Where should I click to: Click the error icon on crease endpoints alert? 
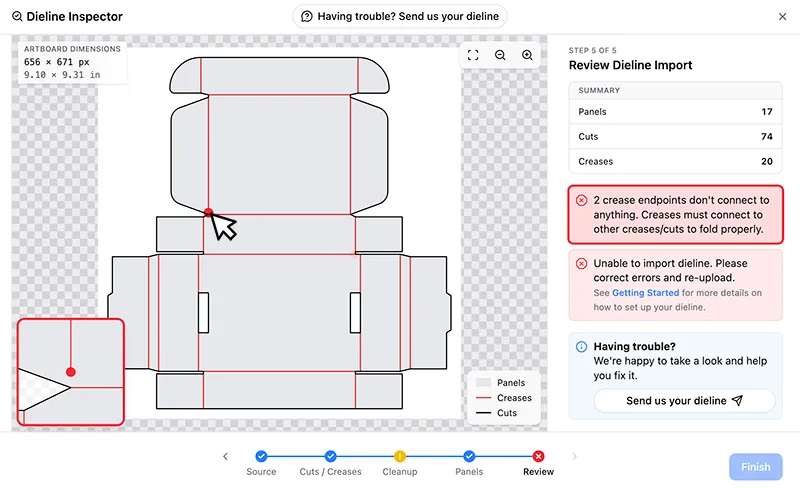click(x=581, y=200)
